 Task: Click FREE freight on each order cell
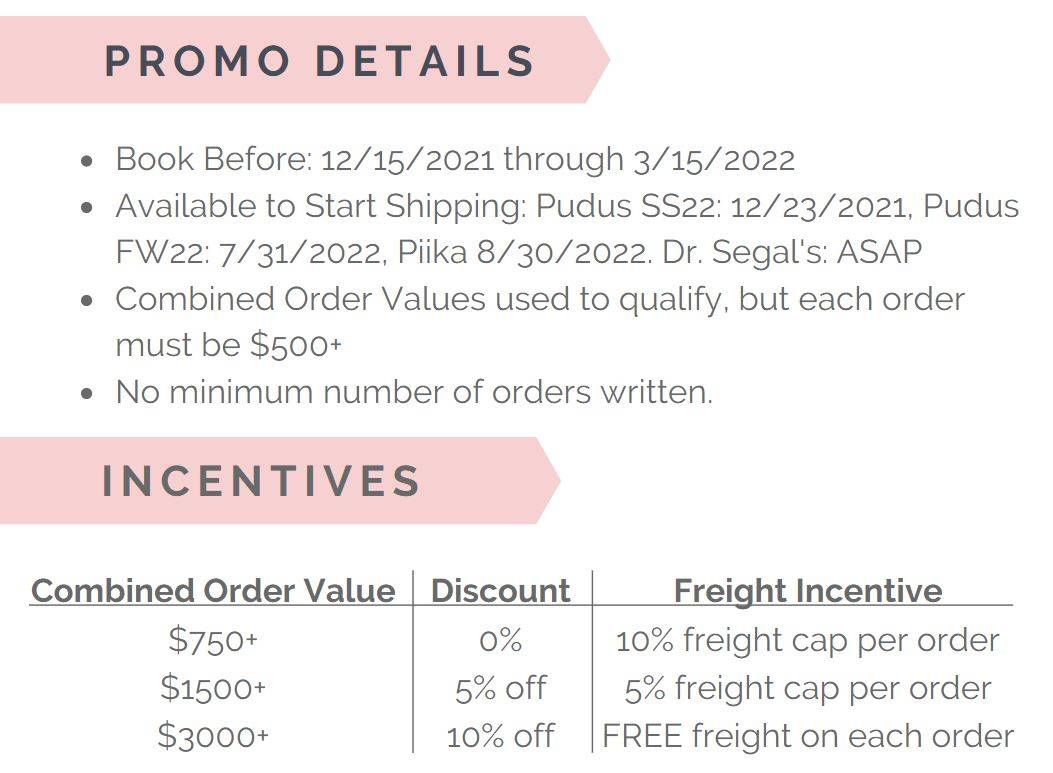[x=808, y=736]
